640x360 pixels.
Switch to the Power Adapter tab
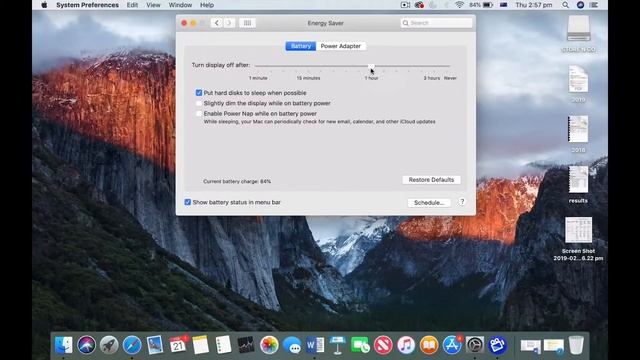click(x=341, y=46)
